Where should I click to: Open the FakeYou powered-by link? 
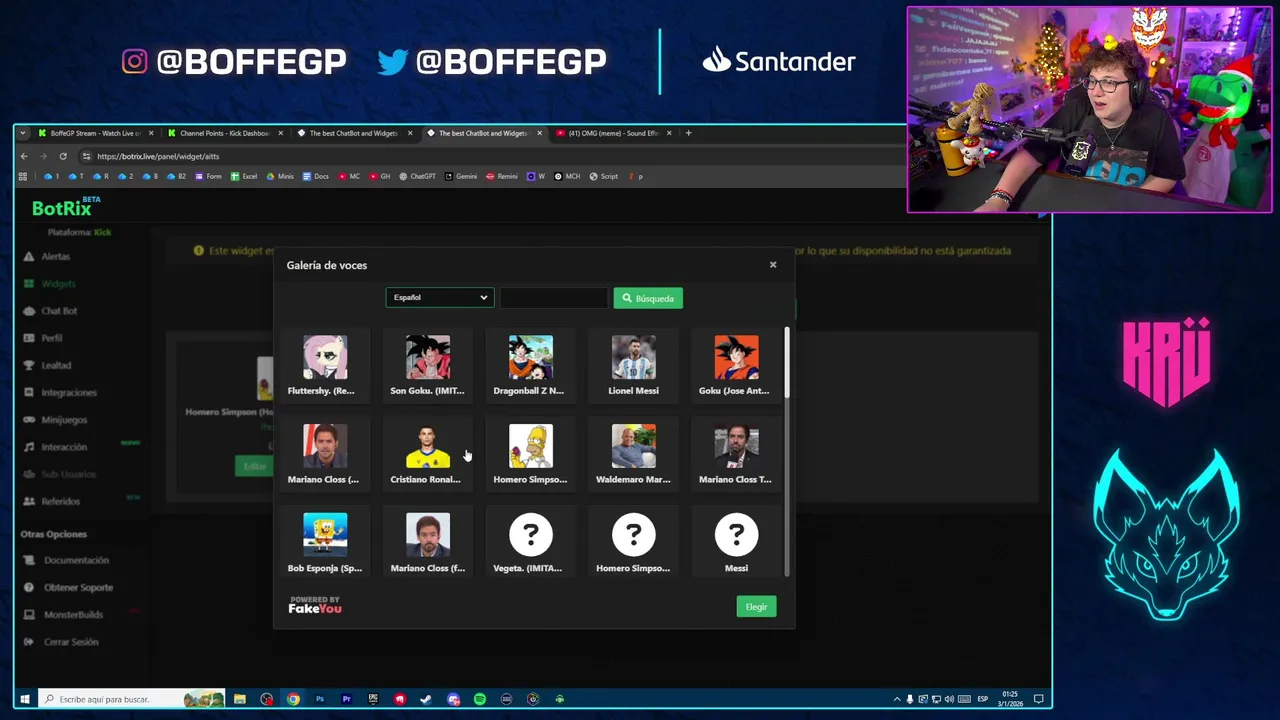[315, 605]
